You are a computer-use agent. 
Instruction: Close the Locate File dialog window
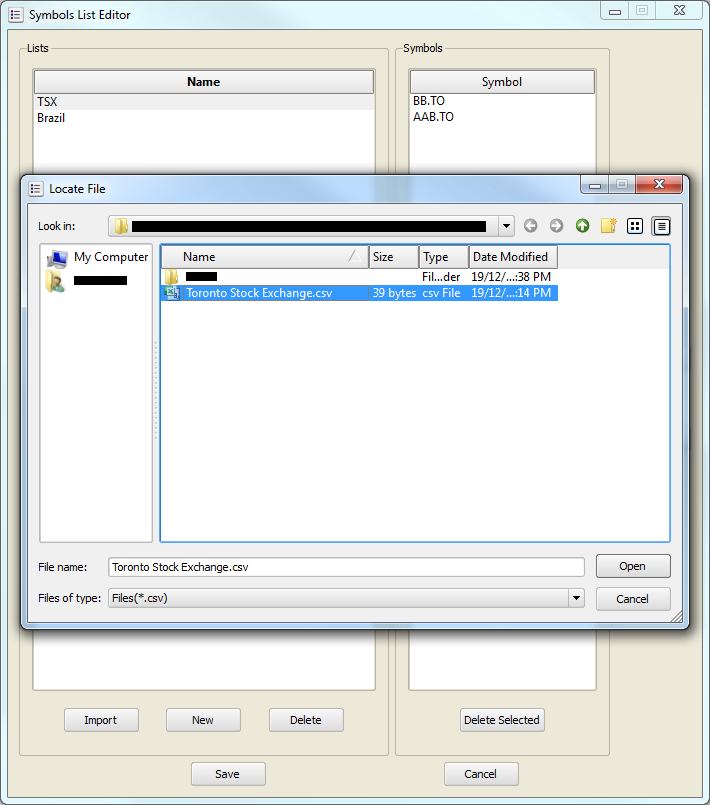(661, 185)
